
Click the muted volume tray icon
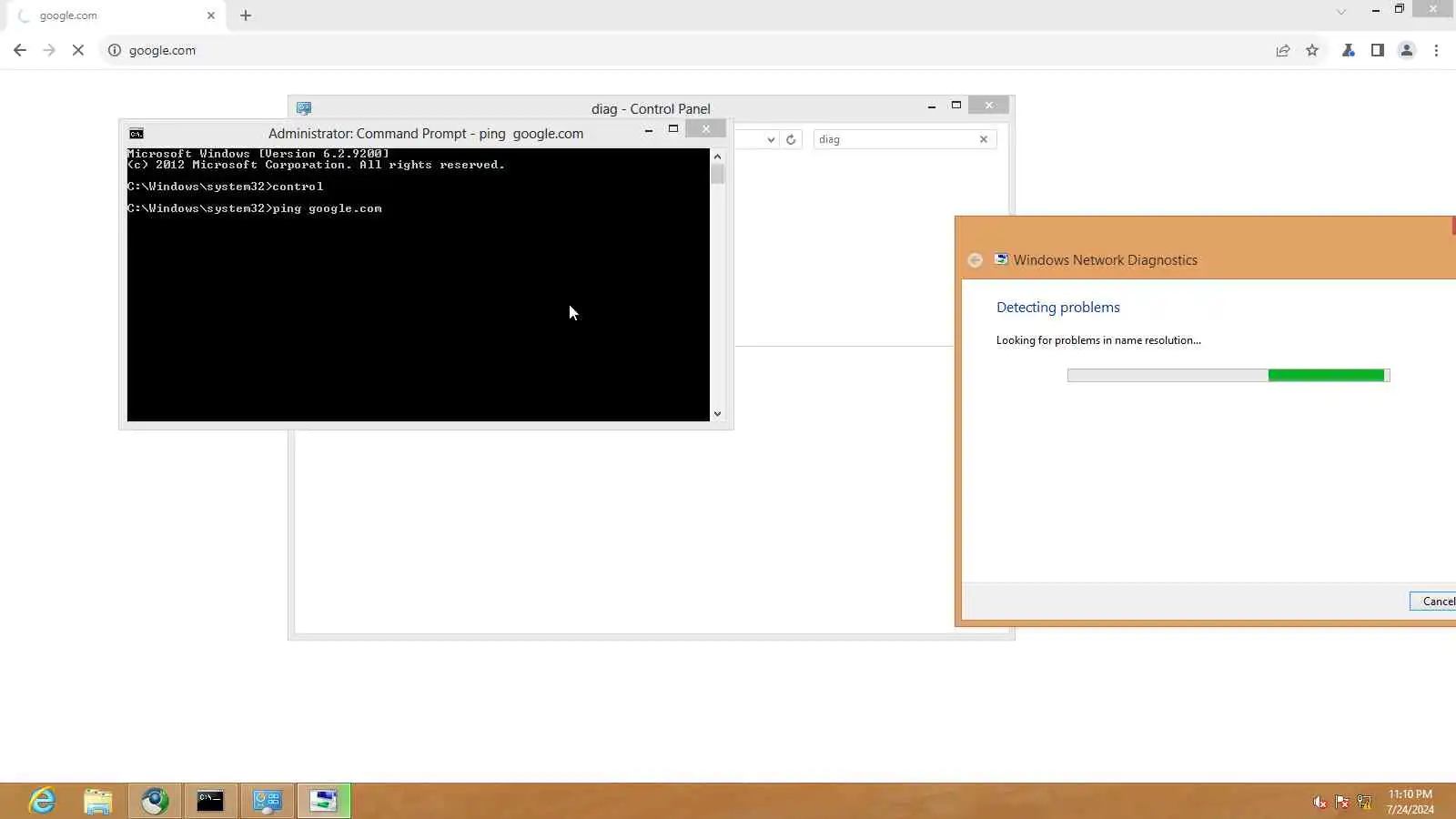point(1320,802)
